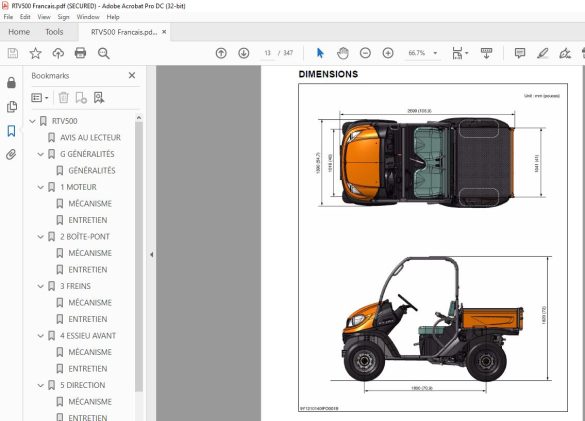Open the Sign menu
The height and width of the screenshot is (421, 585).
(63, 17)
